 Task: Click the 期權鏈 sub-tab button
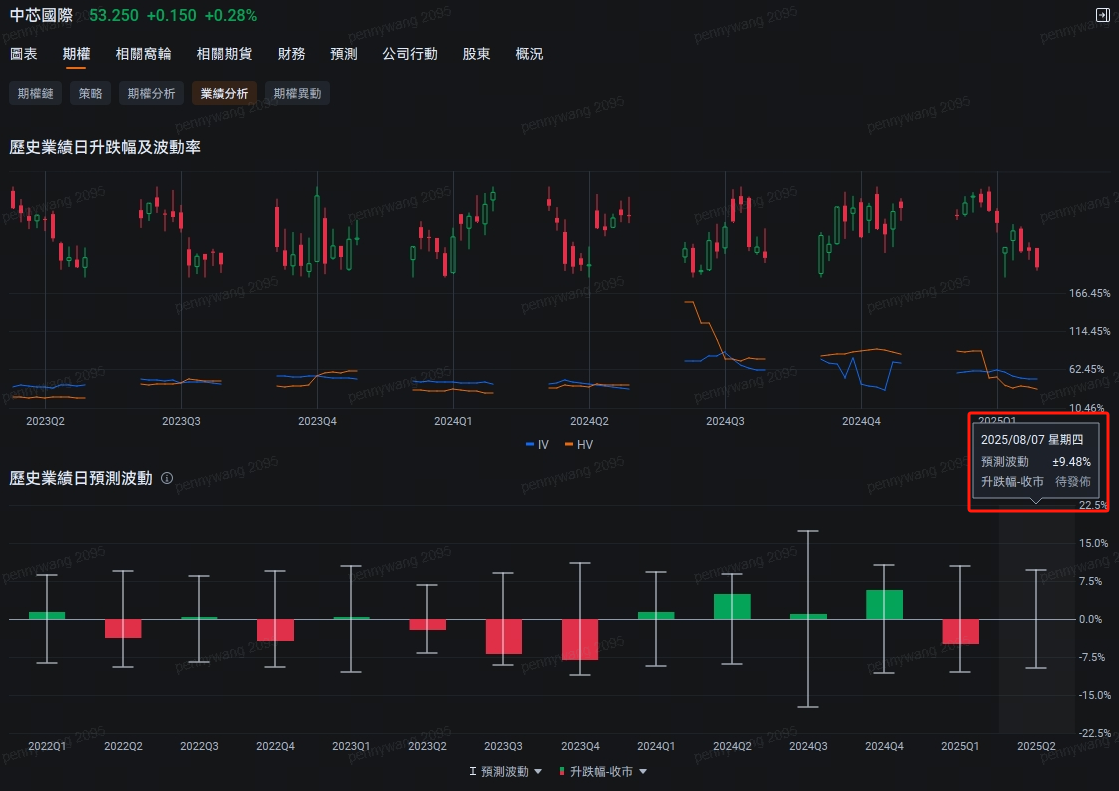pos(35,93)
